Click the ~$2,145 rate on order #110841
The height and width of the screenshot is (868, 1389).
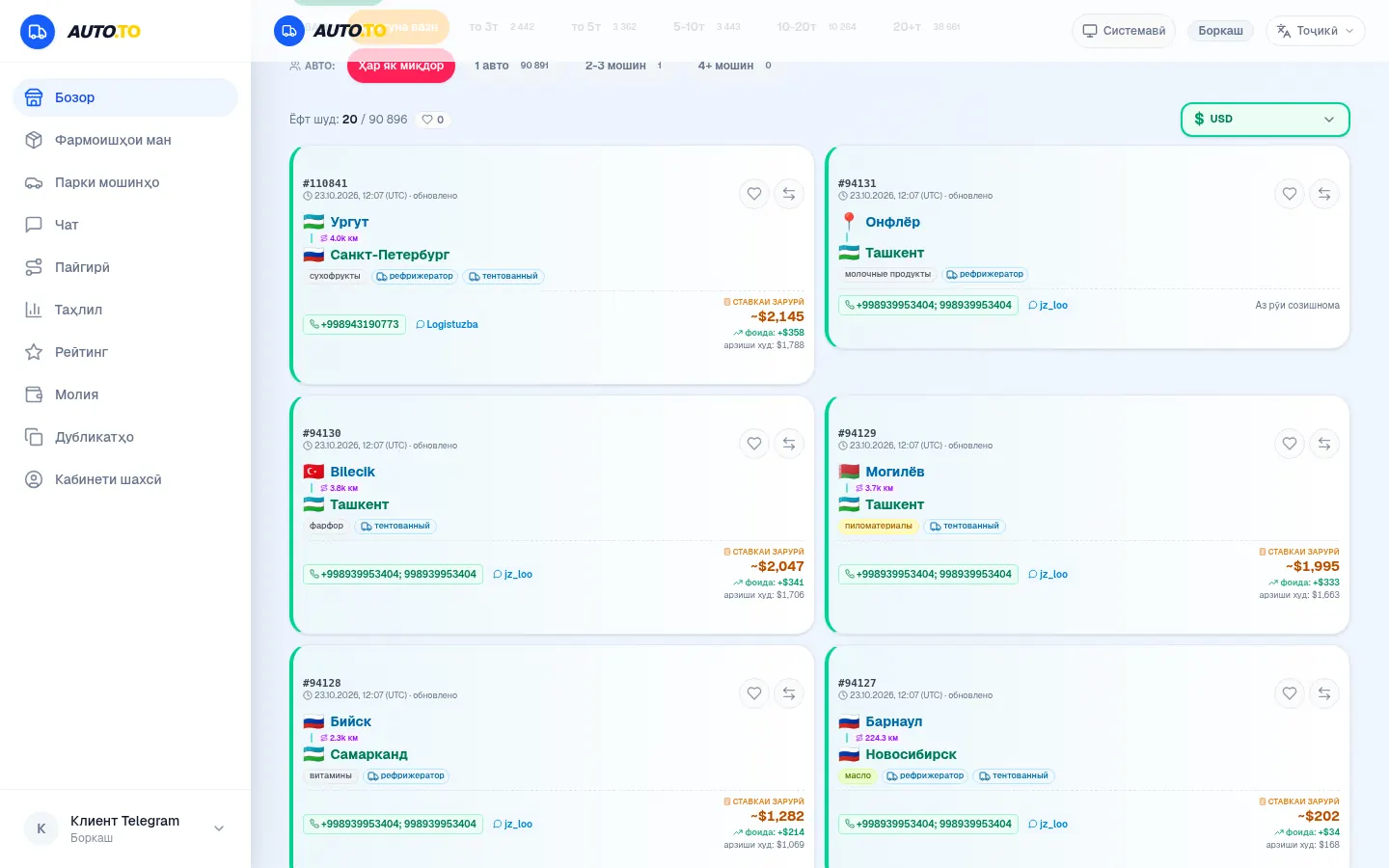(776, 316)
